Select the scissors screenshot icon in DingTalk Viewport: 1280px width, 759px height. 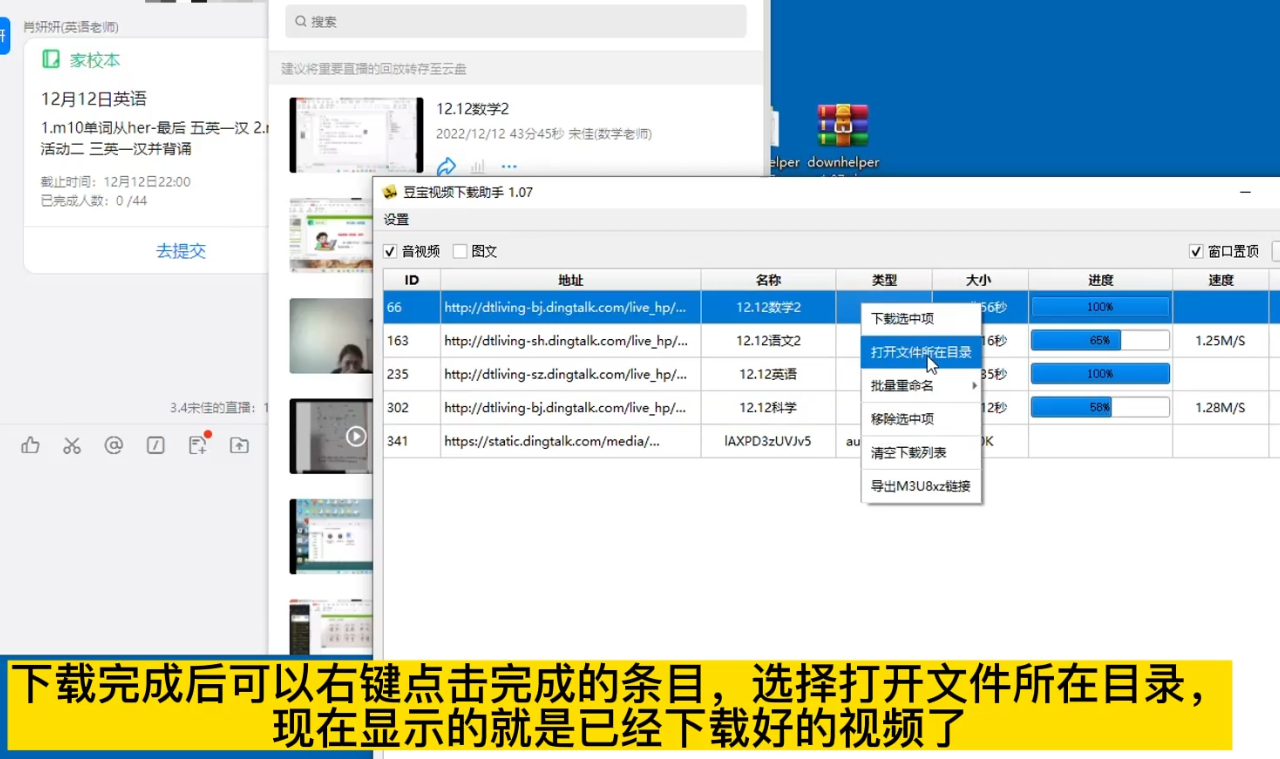(72, 446)
